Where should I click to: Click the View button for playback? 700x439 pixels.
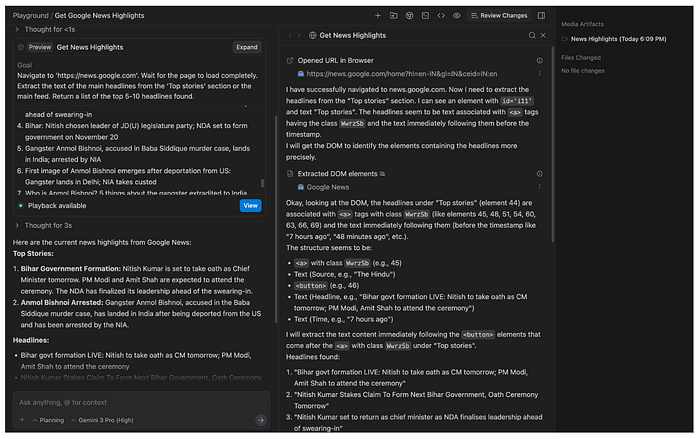coord(250,206)
